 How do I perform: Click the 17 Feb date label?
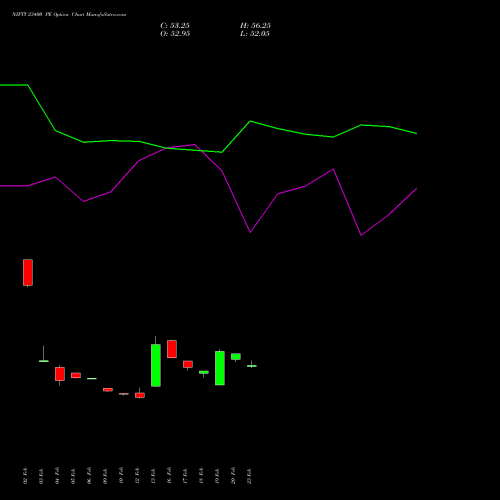coord(185,476)
